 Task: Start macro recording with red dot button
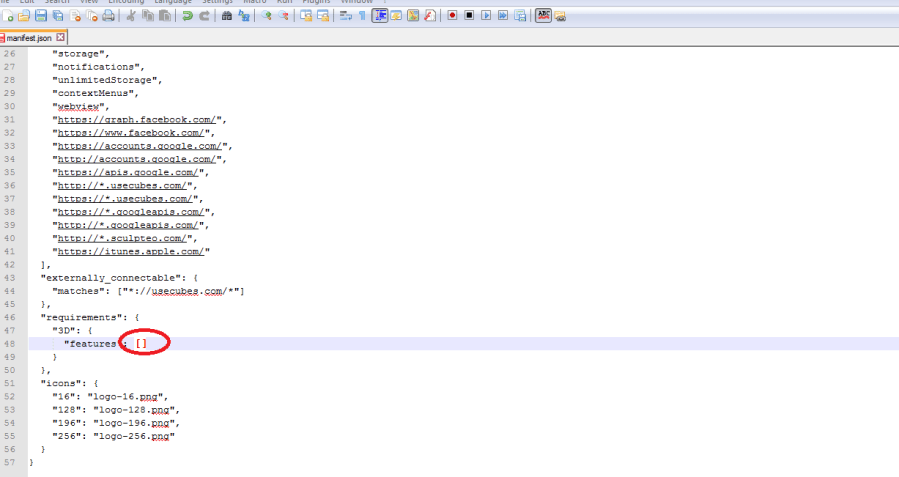(x=452, y=16)
